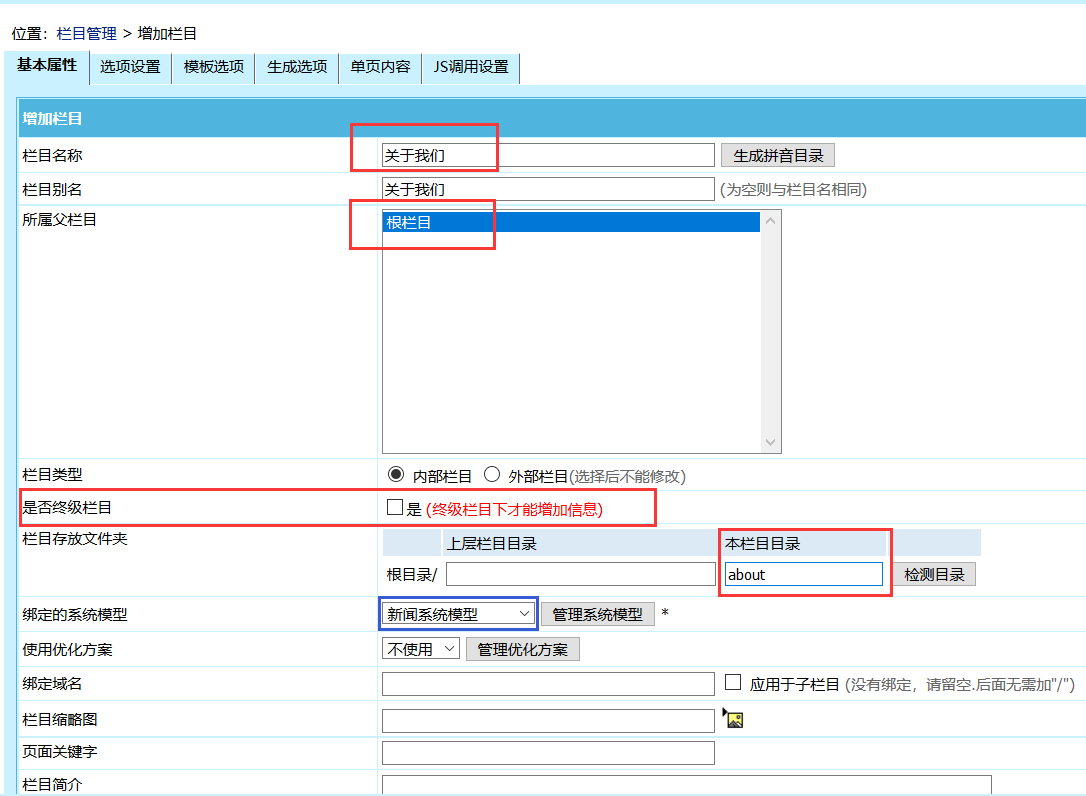Click the 检测目录 button

click(x=934, y=574)
